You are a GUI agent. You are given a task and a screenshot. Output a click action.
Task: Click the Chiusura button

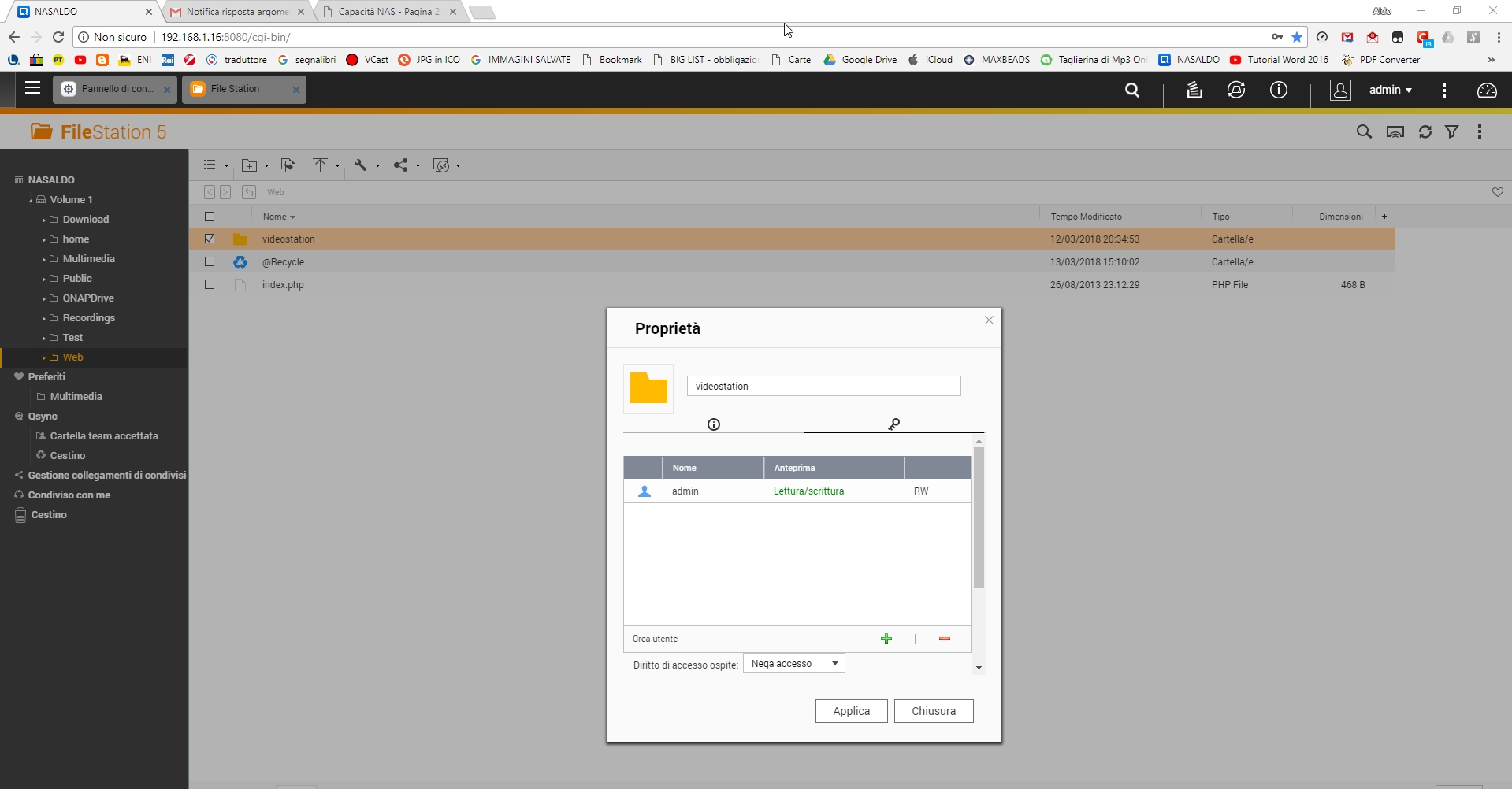933,711
